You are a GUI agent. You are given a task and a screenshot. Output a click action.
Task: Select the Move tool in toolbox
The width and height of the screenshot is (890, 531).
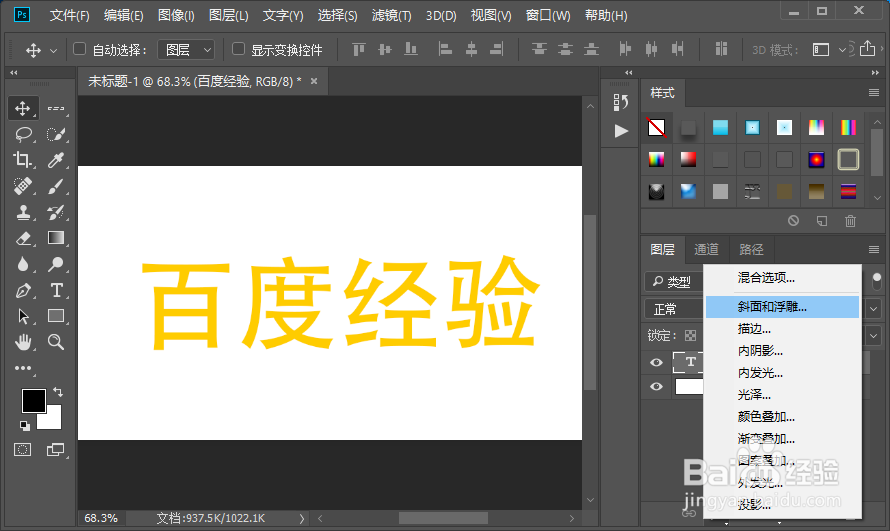23,108
